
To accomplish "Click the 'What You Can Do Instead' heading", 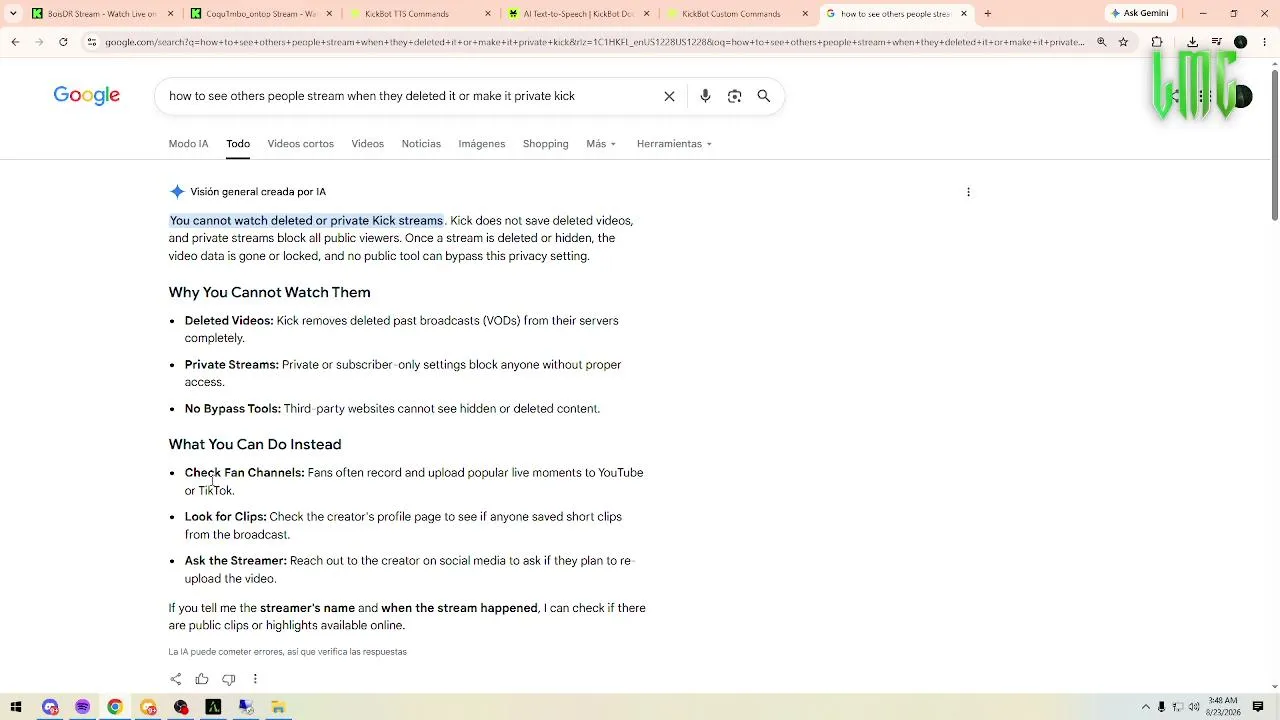I will 255,445.
